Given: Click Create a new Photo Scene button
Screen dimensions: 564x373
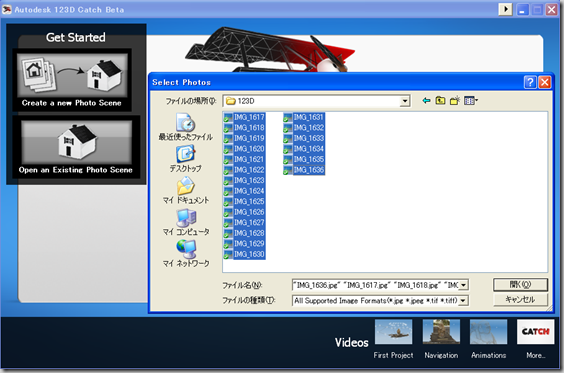Looking at the screenshot, I should click(x=72, y=80).
